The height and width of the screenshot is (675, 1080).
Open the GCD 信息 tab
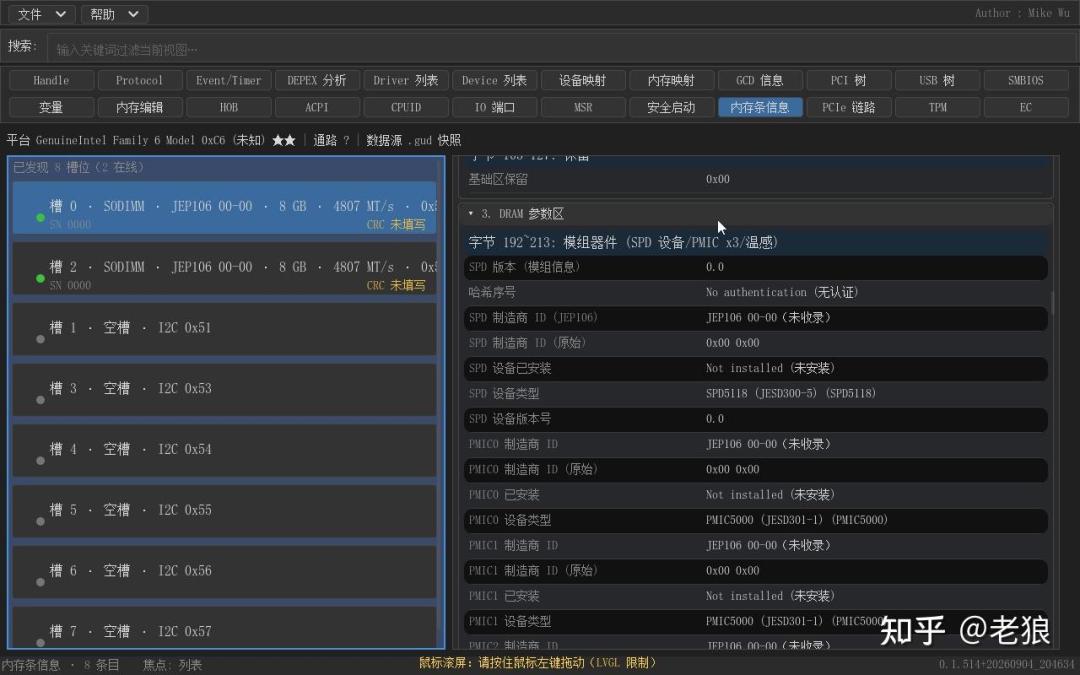(760, 81)
